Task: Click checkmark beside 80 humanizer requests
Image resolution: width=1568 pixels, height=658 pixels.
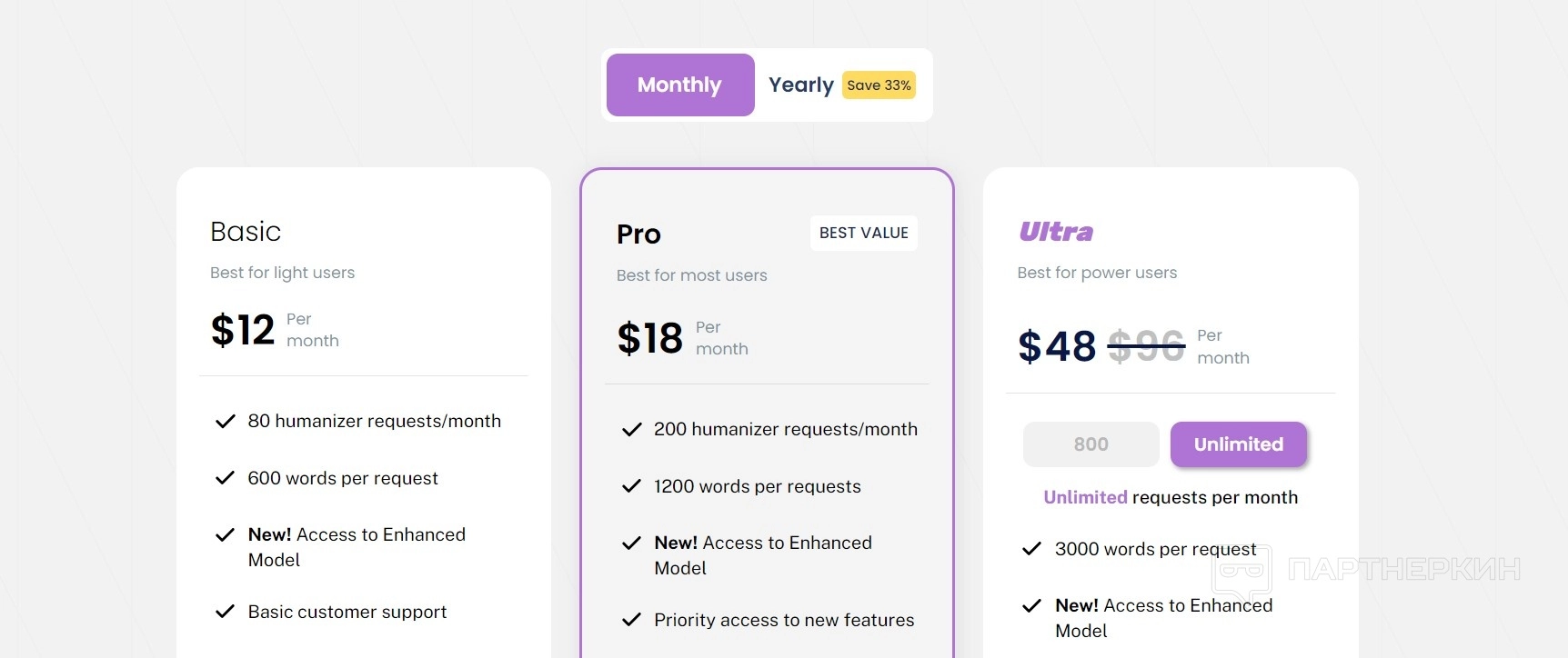Action: coord(225,422)
